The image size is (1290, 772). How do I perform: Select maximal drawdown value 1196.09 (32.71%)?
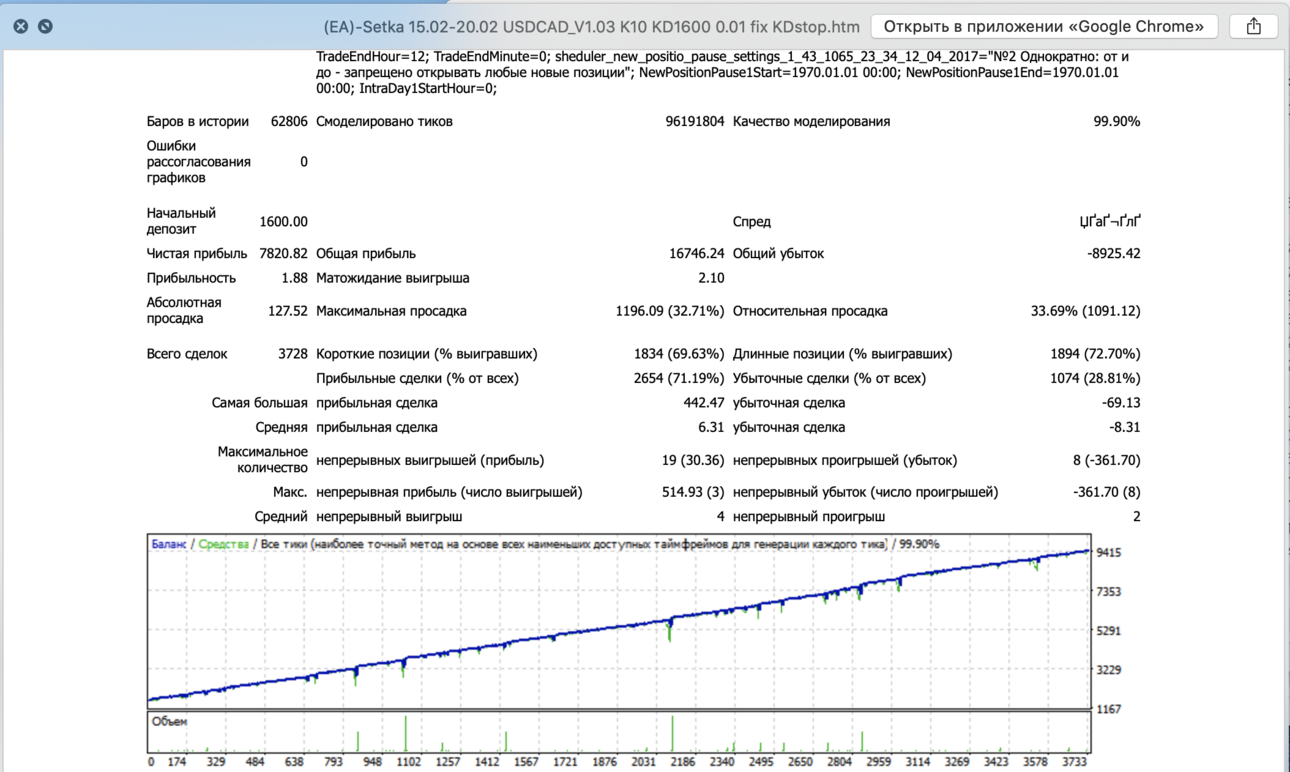click(x=670, y=311)
